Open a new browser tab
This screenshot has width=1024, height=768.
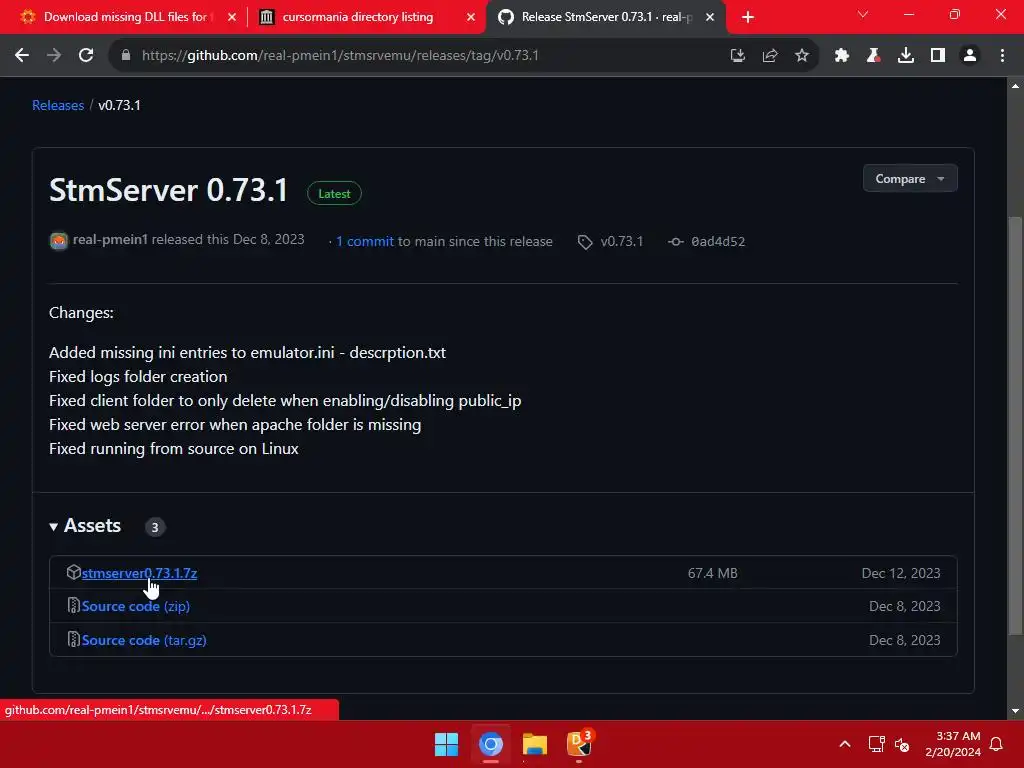pyautogui.click(x=748, y=17)
